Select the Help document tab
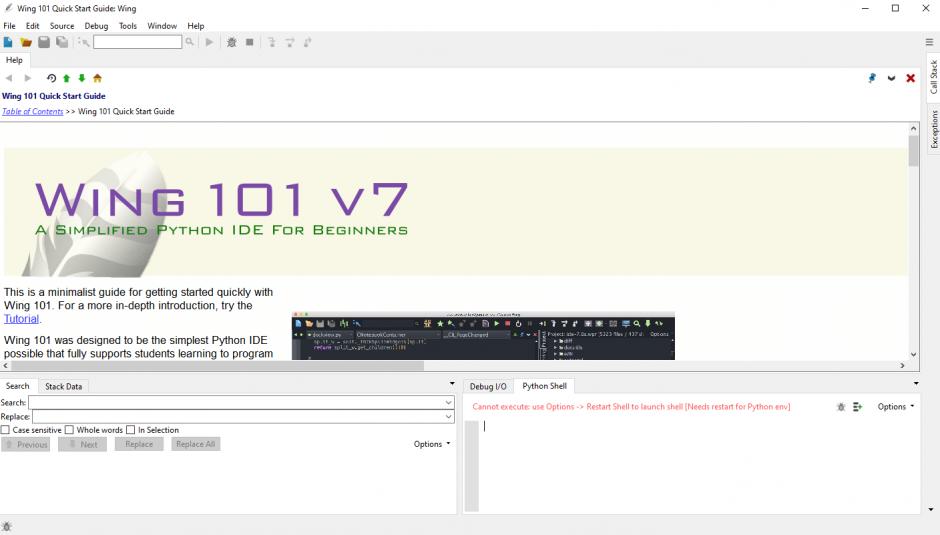Image resolution: width=940 pixels, height=535 pixels. 14,60
